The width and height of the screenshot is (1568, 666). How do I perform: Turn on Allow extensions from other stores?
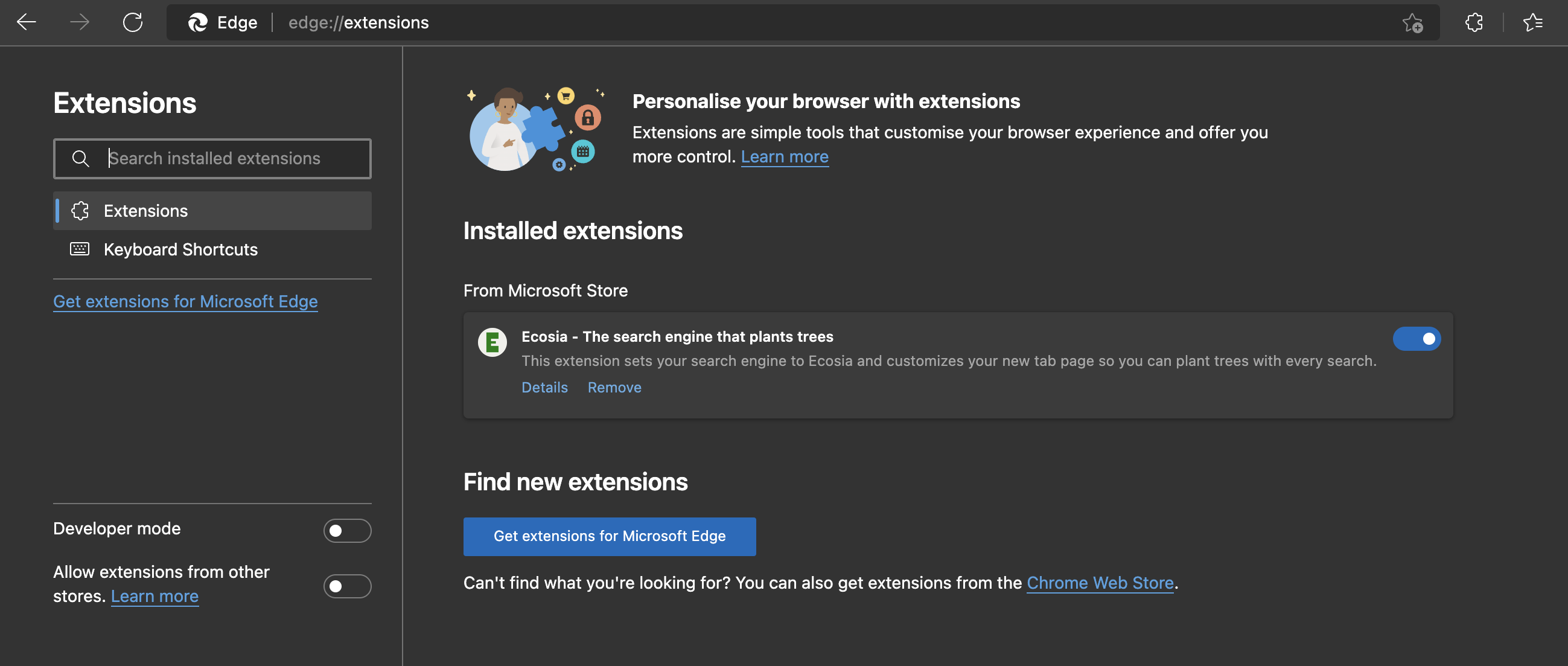[x=347, y=586]
